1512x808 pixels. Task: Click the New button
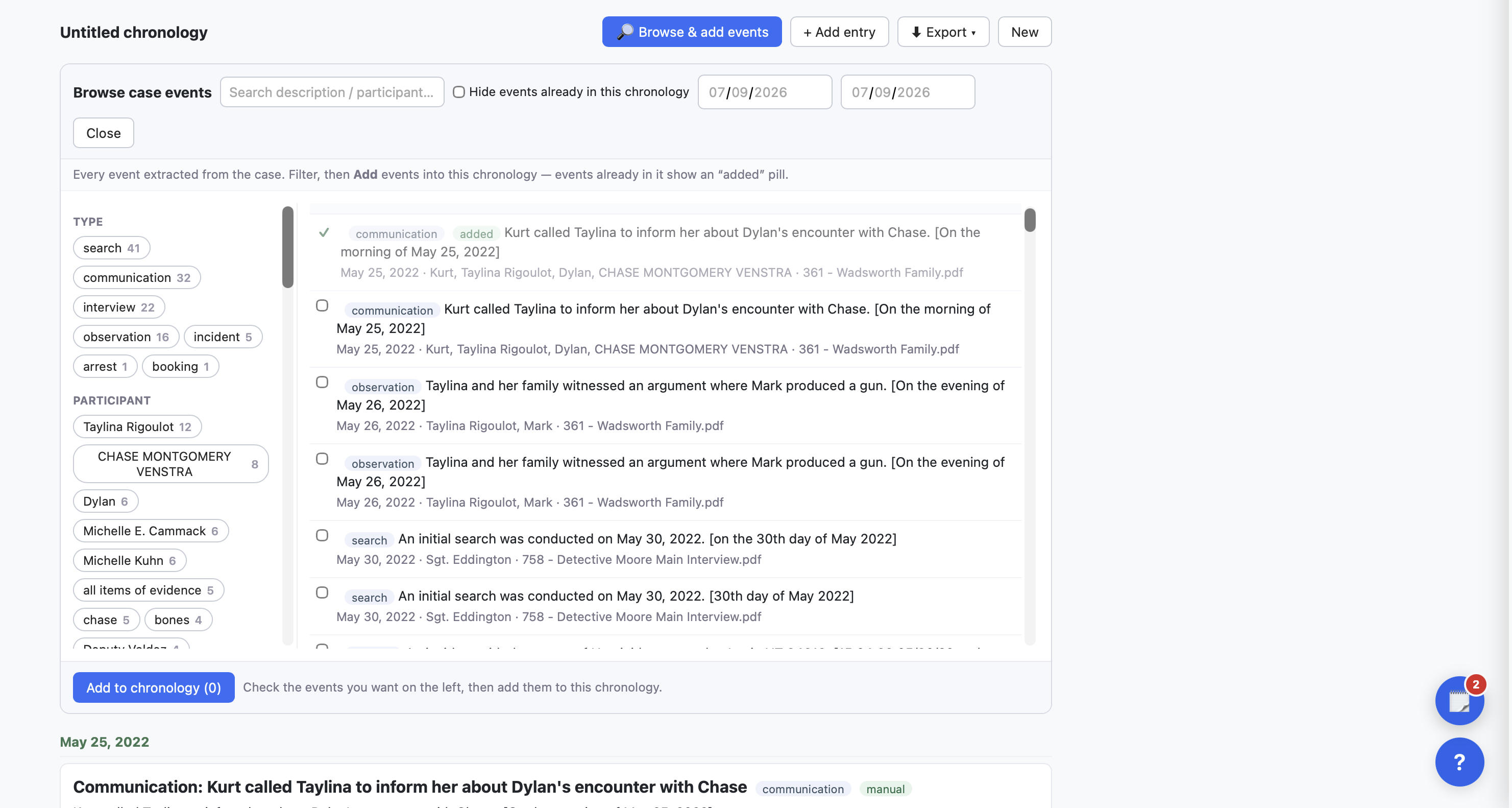[x=1024, y=32]
